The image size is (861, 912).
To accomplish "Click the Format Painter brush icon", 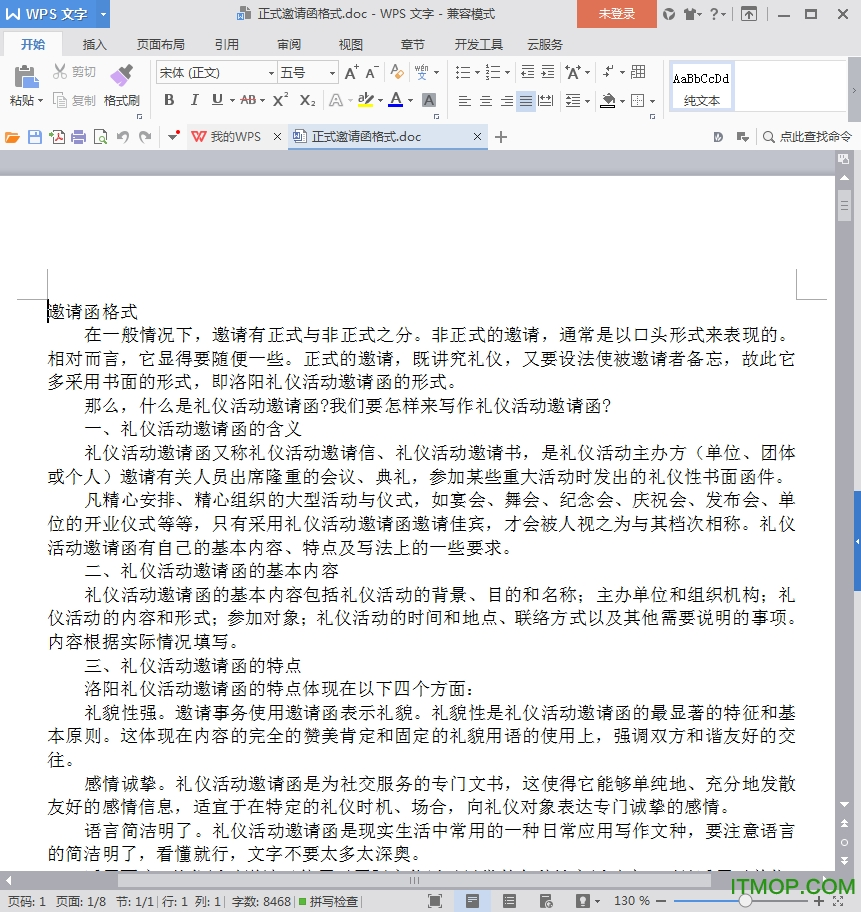I will (x=121, y=76).
